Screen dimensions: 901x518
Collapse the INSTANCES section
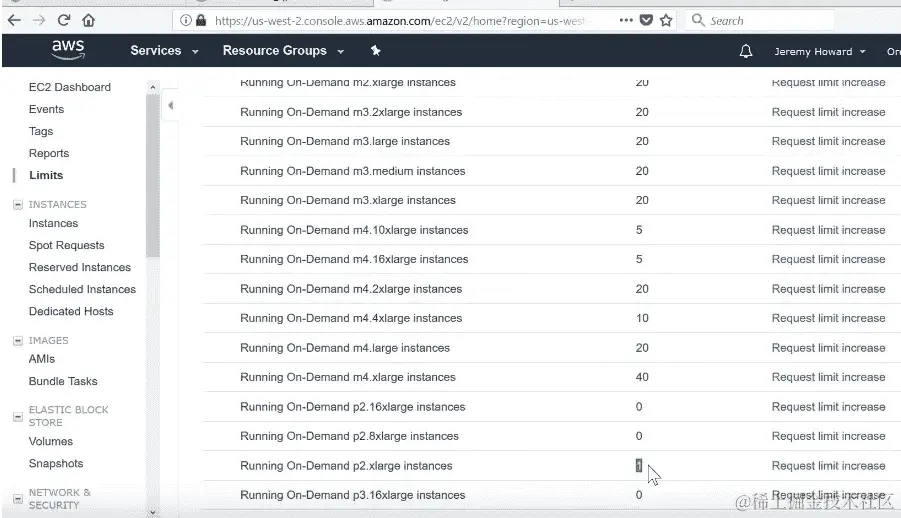[x=18, y=205]
